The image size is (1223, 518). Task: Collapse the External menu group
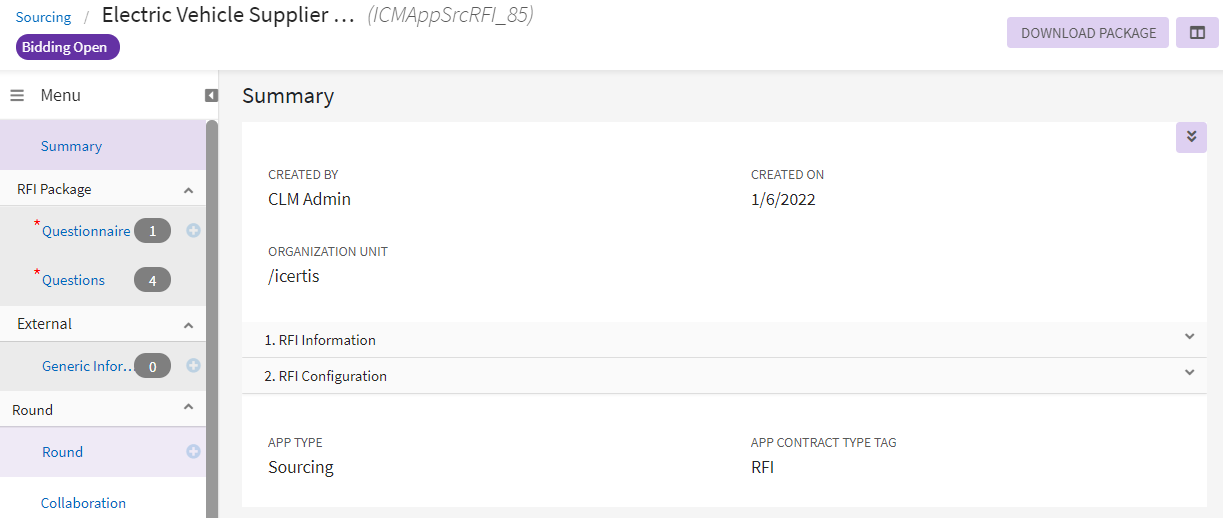point(188,325)
